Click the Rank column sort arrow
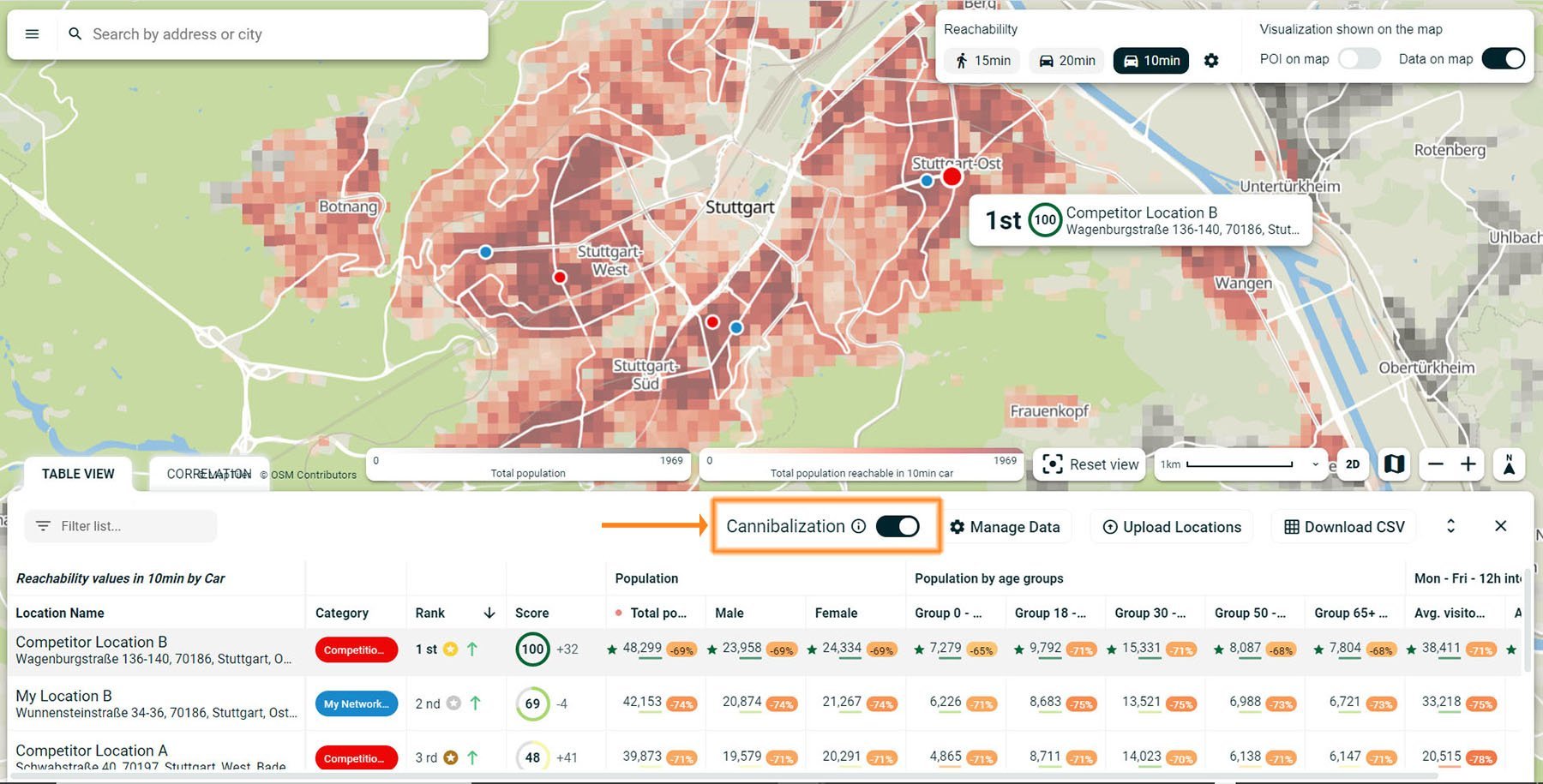The image size is (1543, 784). [488, 613]
